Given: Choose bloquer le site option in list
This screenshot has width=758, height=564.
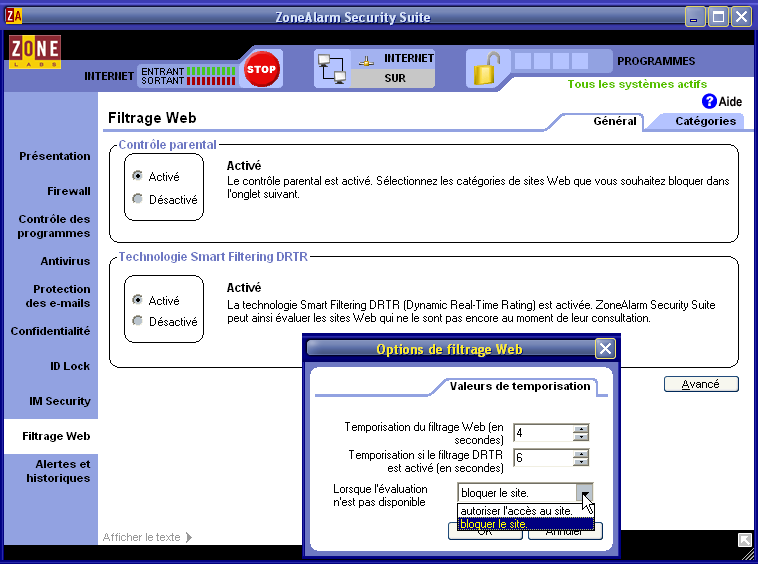Looking at the screenshot, I should (x=525, y=523).
